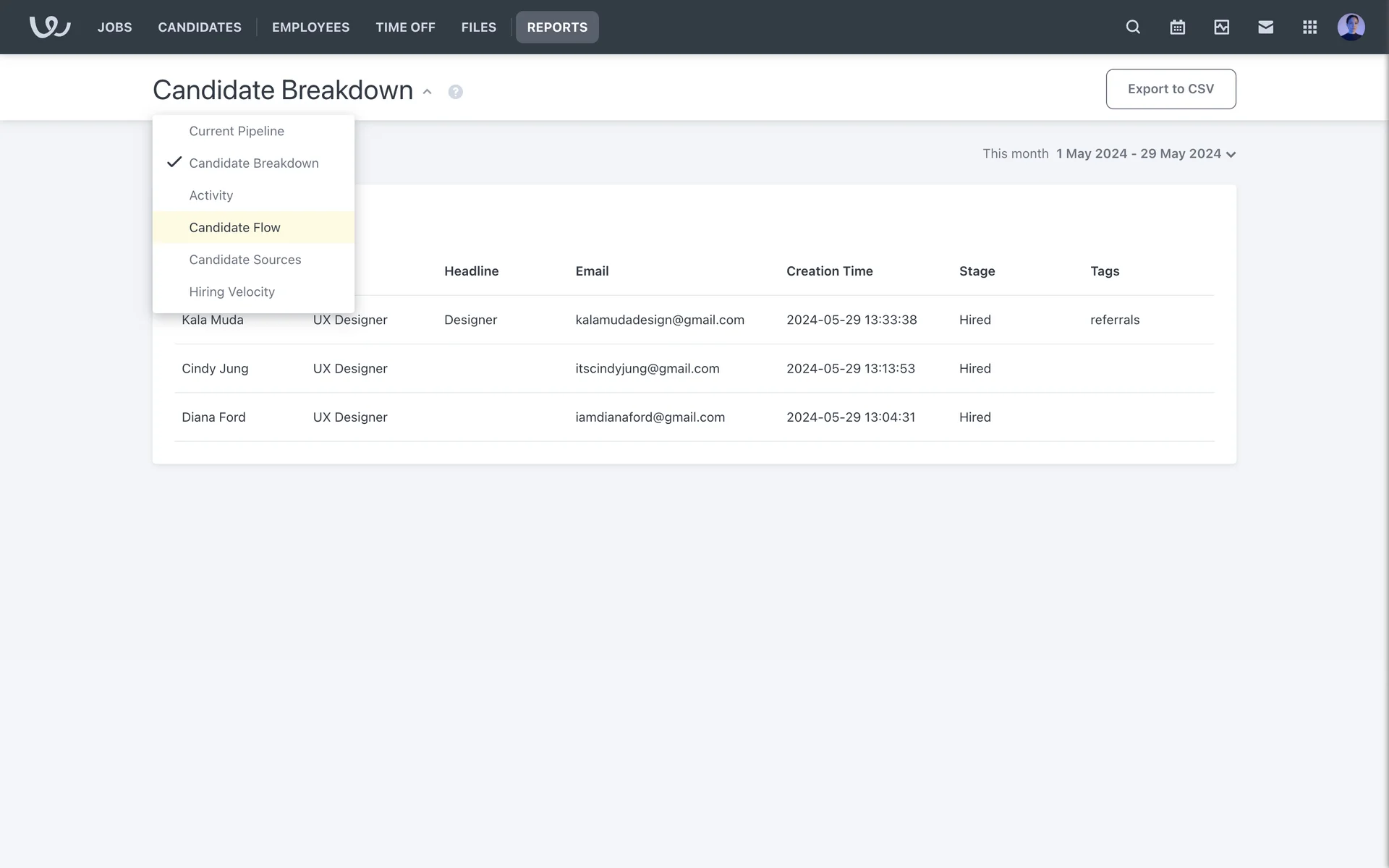This screenshot has width=1389, height=868.
Task: Click the reports chart icon
Action: click(1221, 27)
